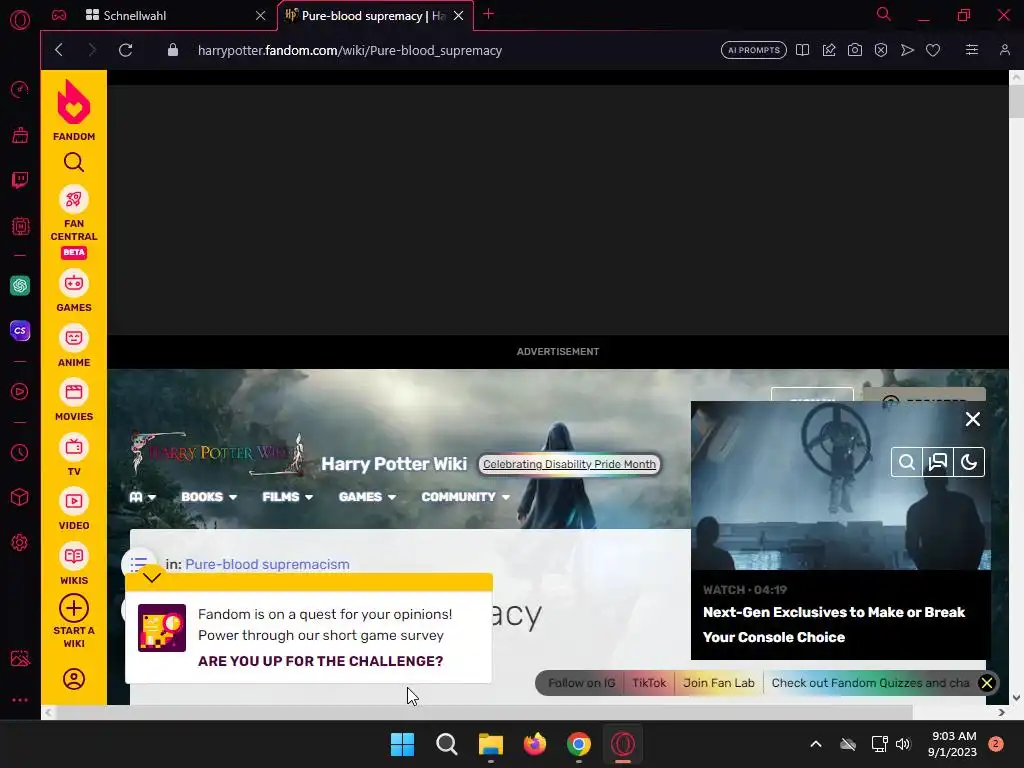The image size is (1024, 768).
Task: Toggle the ad blocker shield icon
Action: (881, 50)
